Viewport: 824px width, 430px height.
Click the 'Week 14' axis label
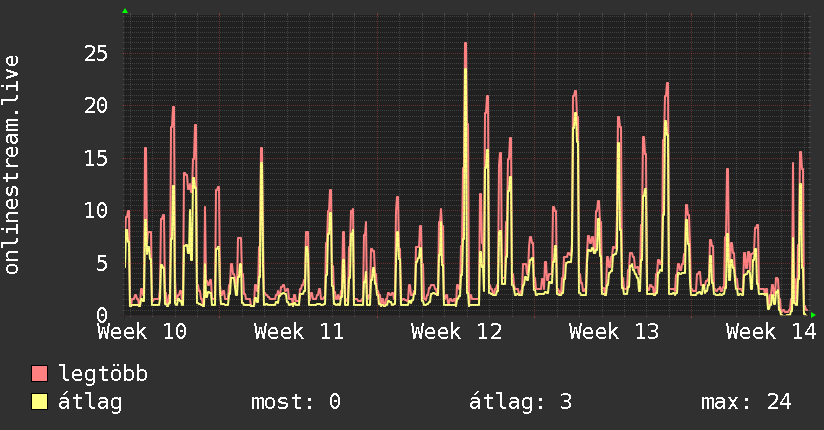tap(771, 332)
